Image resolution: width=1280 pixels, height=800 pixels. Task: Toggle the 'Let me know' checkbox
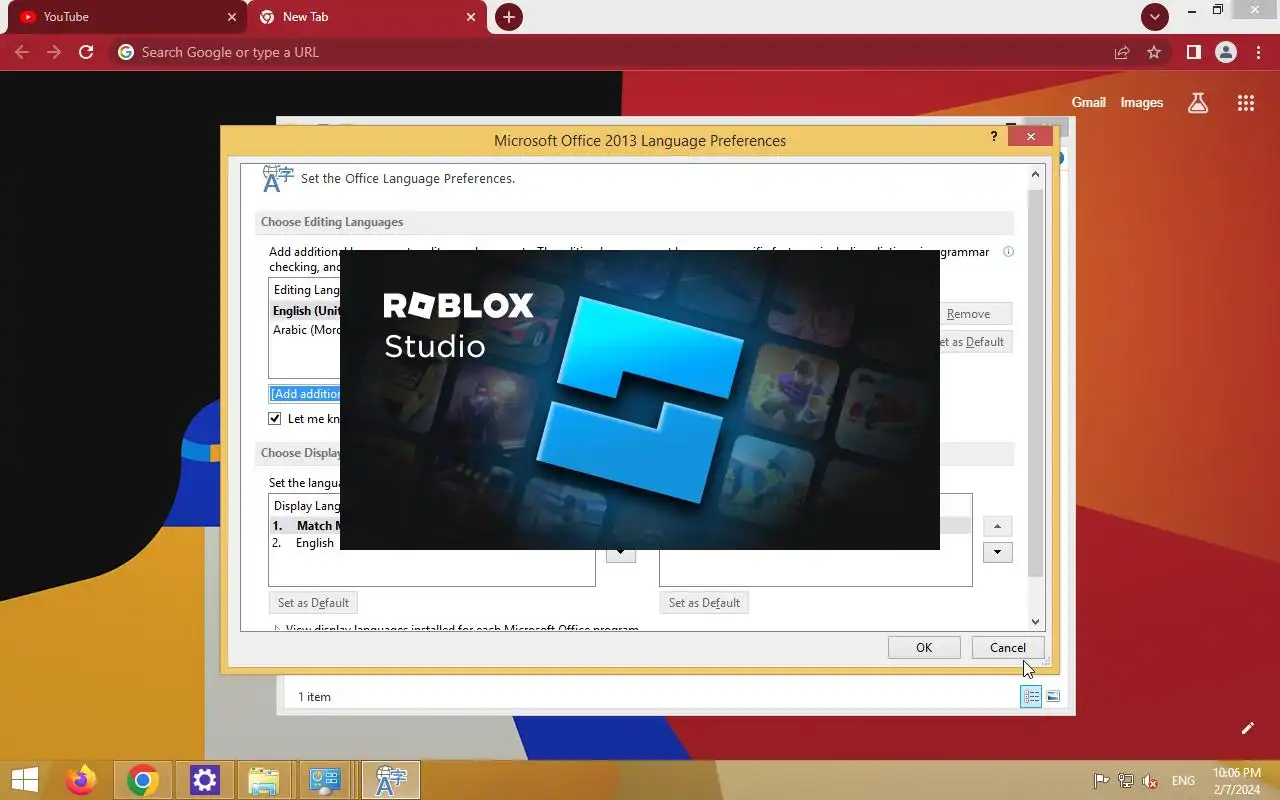pyautogui.click(x=275, y=419)
